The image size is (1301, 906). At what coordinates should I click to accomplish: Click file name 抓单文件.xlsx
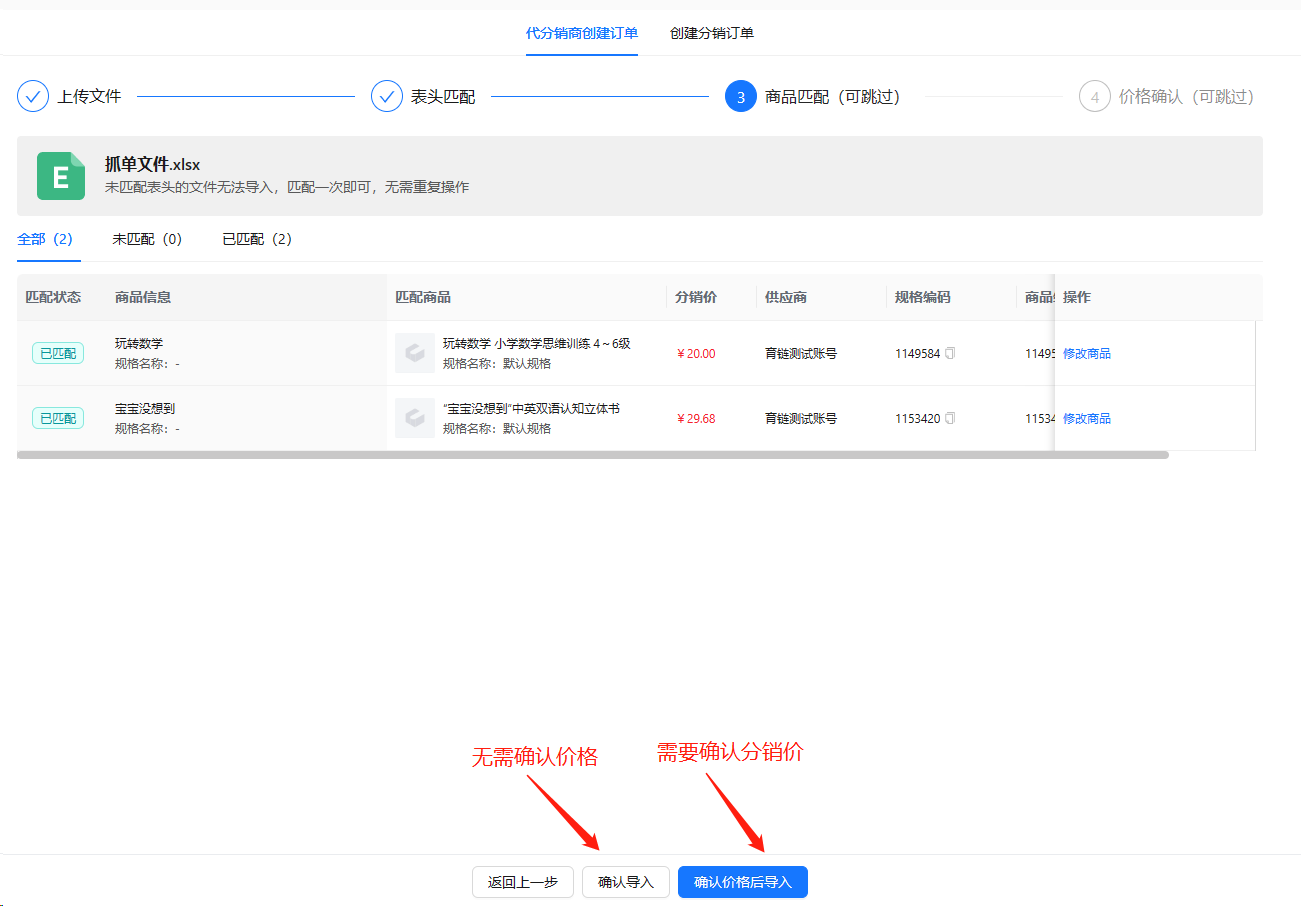click(153, 165)
